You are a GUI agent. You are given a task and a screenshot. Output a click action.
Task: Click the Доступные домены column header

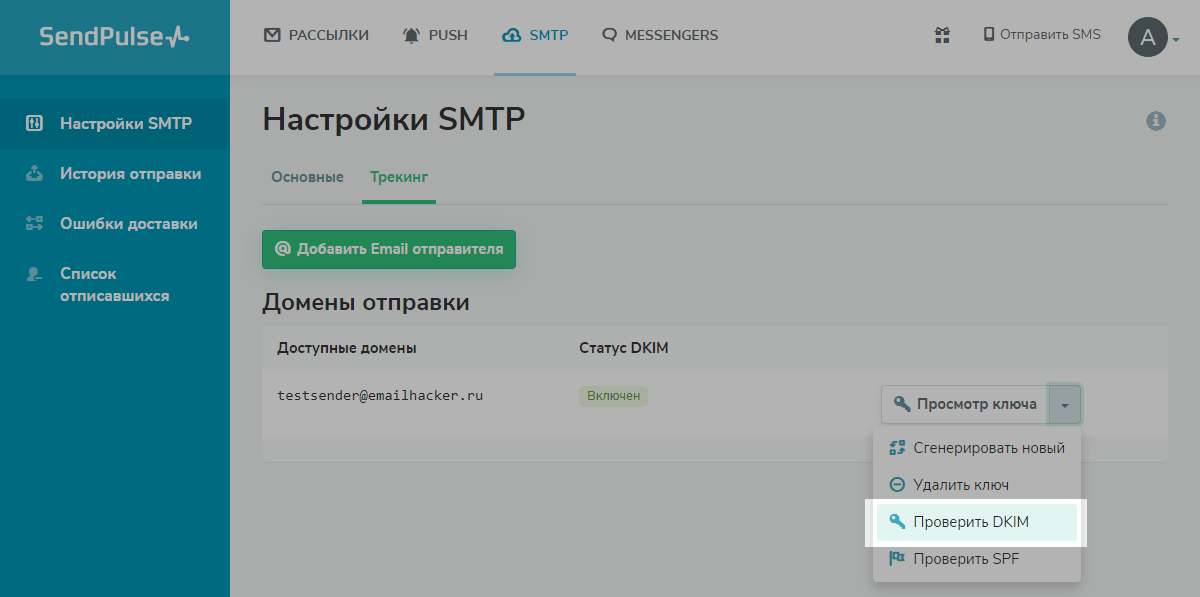point(347,348)
